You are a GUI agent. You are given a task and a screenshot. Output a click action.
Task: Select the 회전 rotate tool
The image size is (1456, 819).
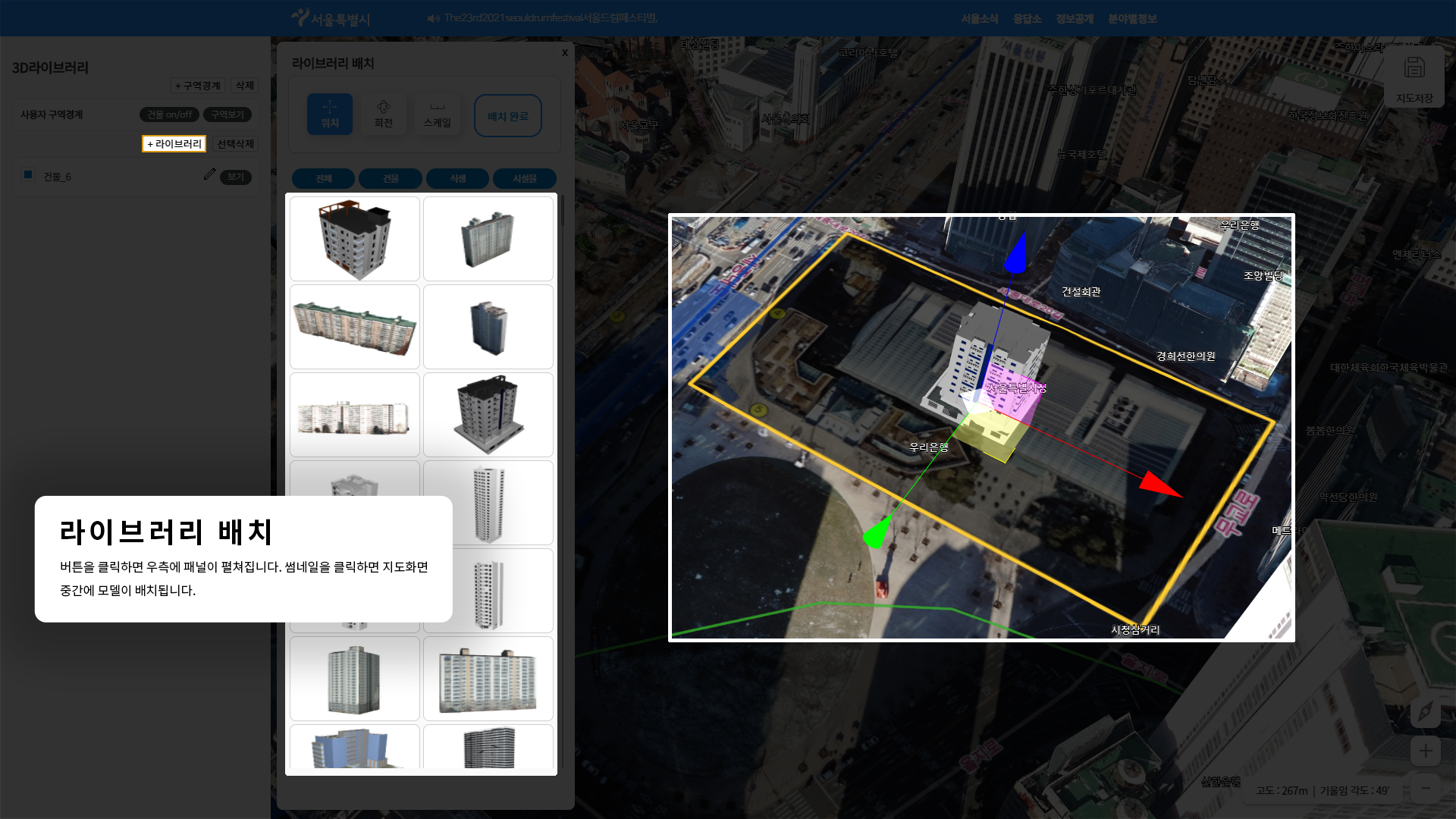coord(384,115)
